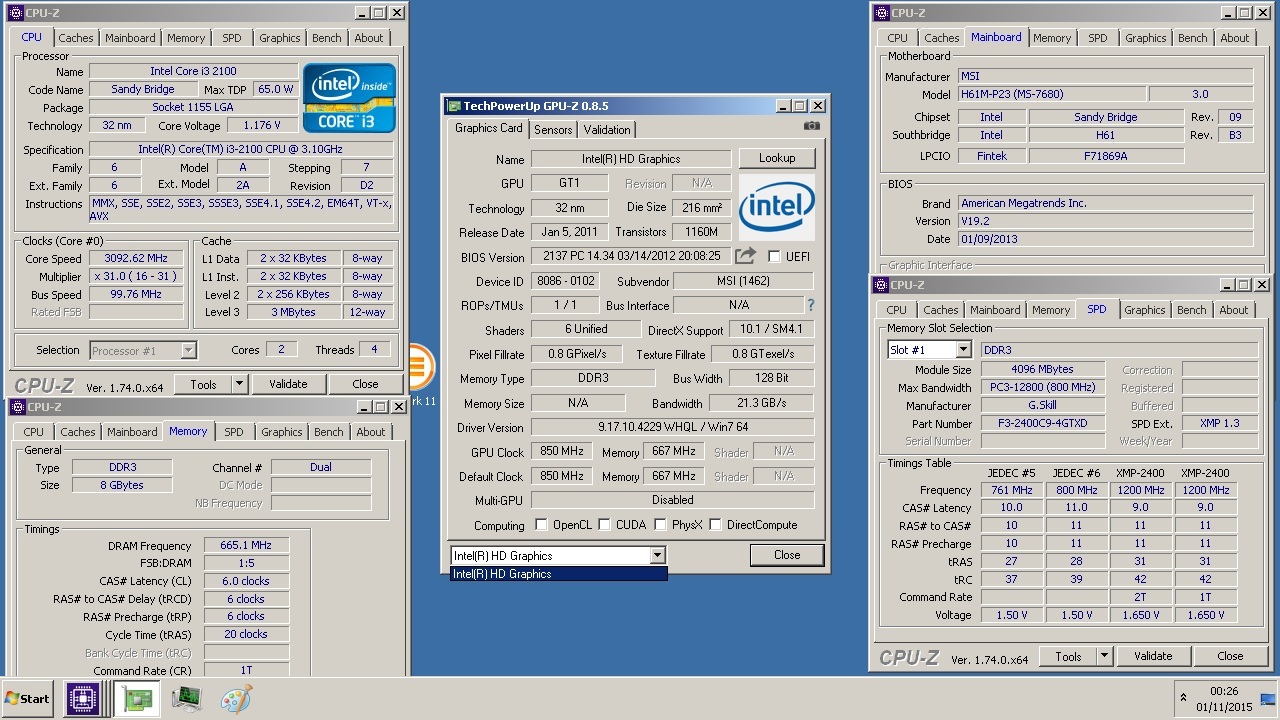Viewport: 1280px width, 720px height.
Task: Click Specification i3-2100 CPU field
Action: point(241,149)
